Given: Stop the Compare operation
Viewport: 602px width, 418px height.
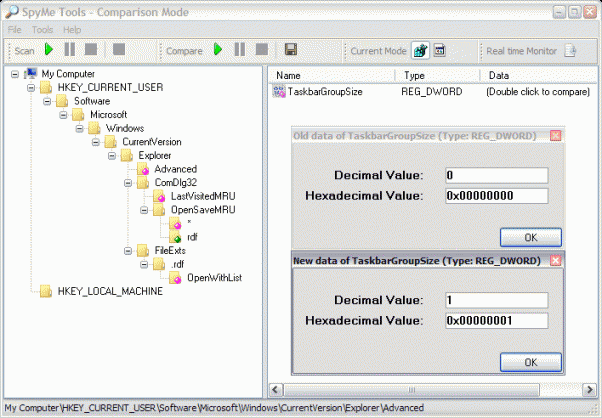Looking at the screenshot, I should [262, 50].
